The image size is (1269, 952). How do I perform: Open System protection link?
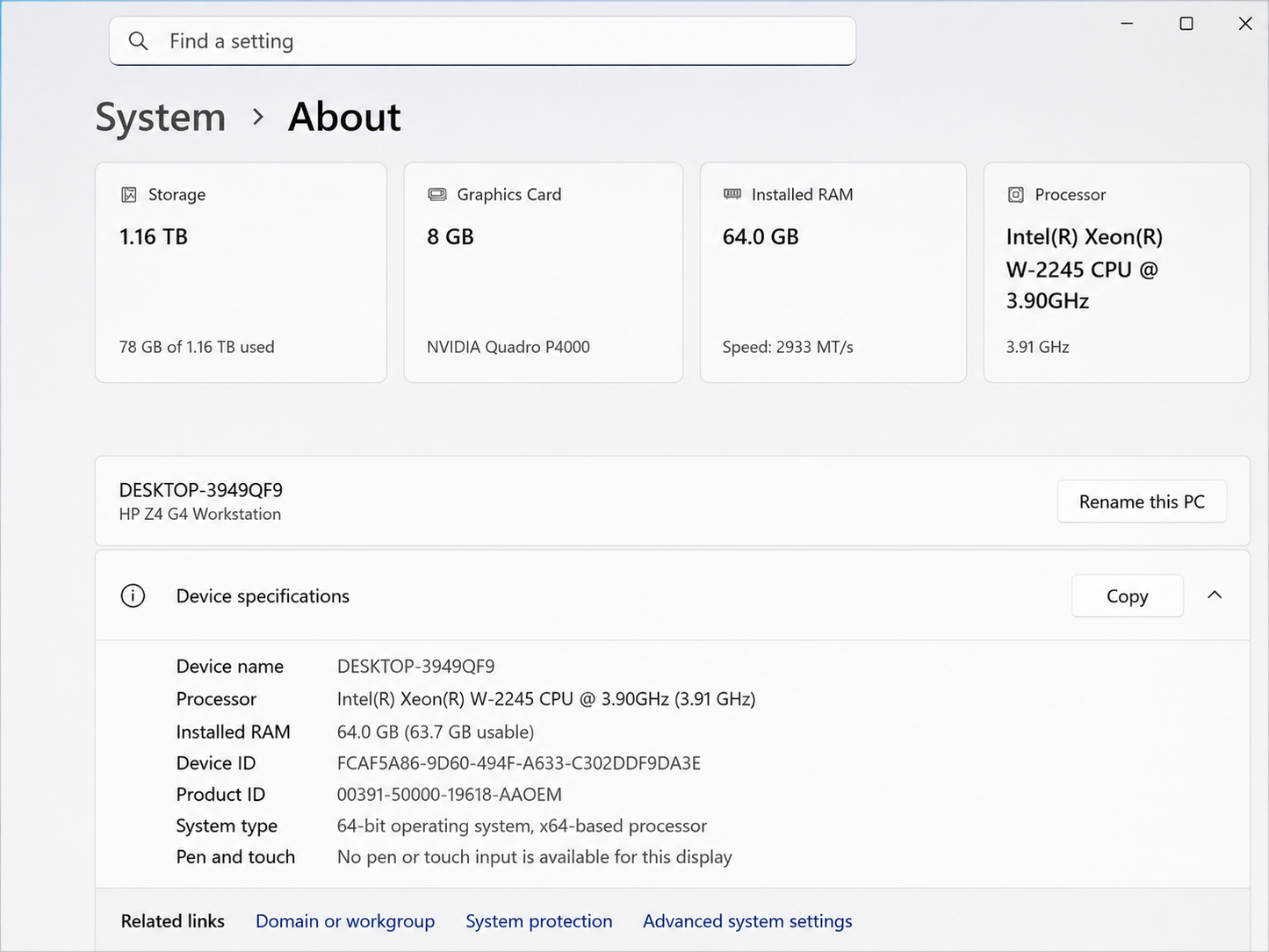click(x=539, y=921)
